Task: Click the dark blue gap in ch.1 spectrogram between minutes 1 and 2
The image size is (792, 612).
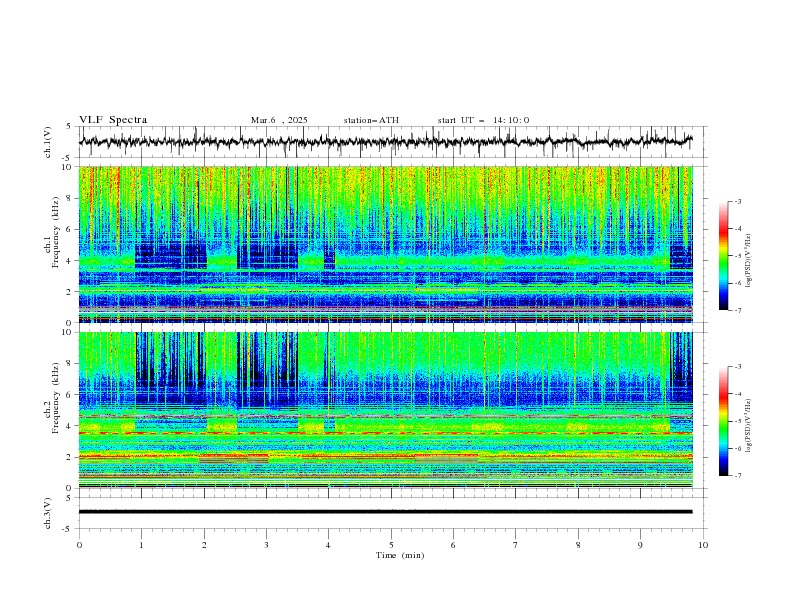Action: coord(171,256)
